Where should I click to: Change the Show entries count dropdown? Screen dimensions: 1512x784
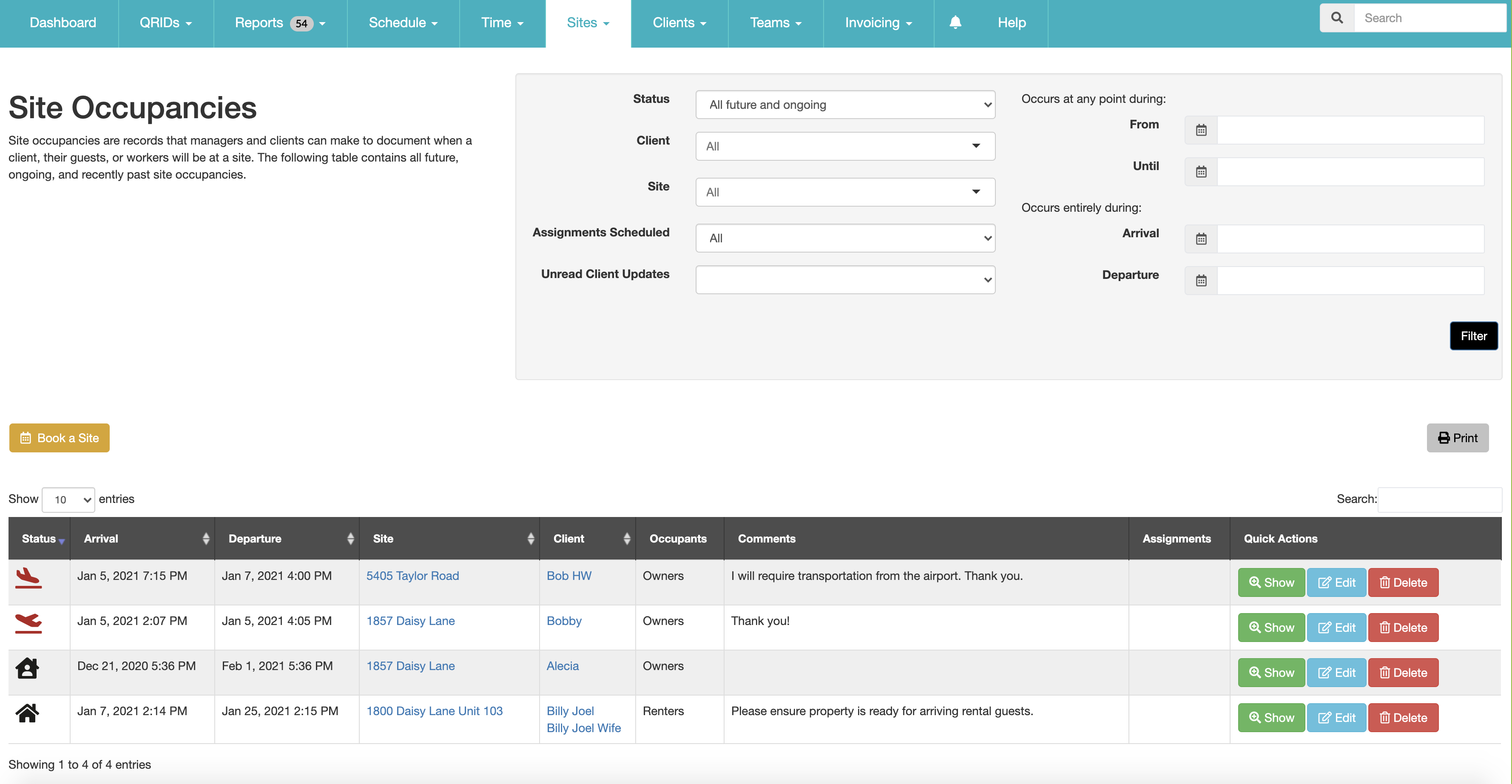(x=69, y=500)
